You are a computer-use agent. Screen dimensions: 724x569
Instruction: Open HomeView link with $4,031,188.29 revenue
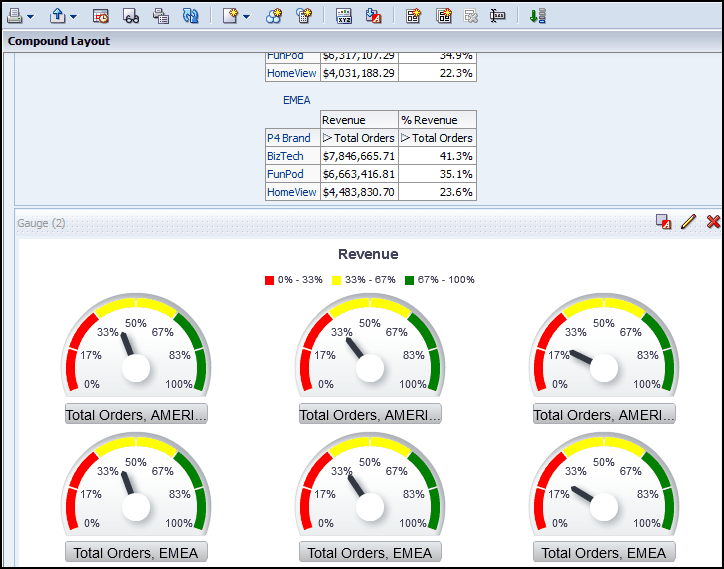(x=292, y=73)
